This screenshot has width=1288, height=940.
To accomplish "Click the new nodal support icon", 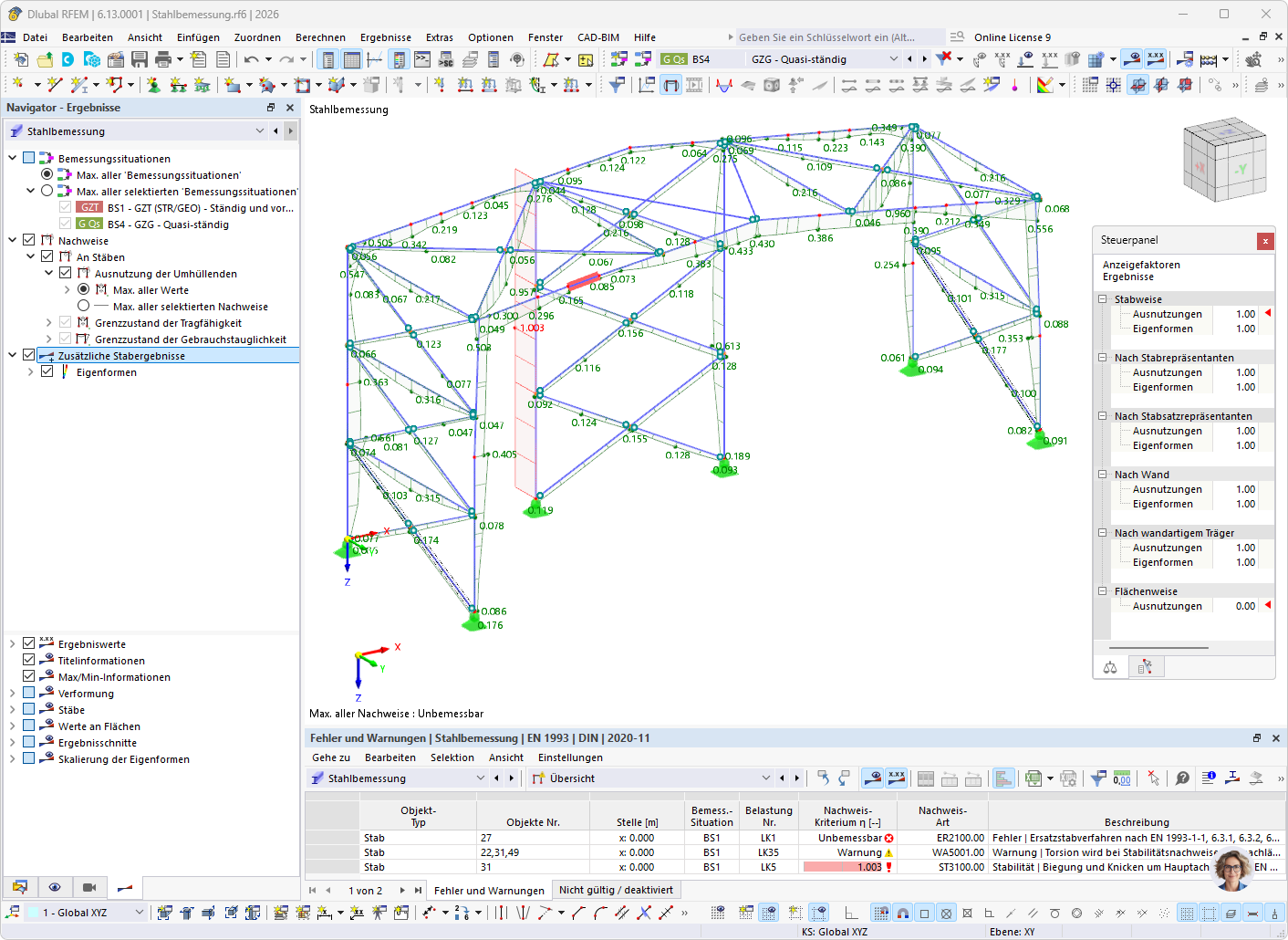I will tap(153, 85).
